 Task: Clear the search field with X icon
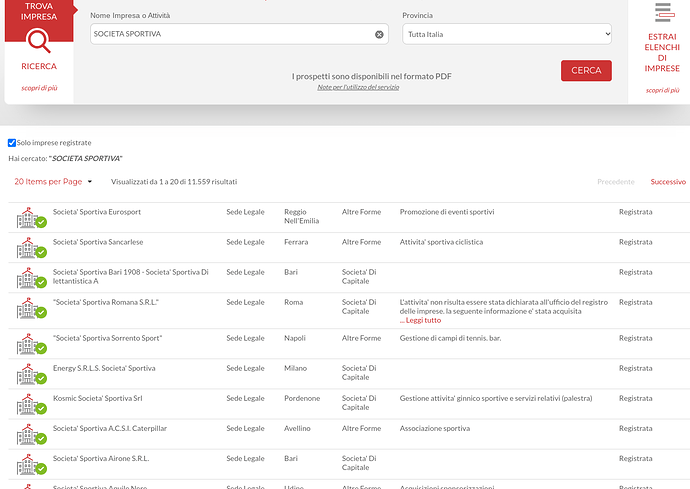click(x=379, y=34)
